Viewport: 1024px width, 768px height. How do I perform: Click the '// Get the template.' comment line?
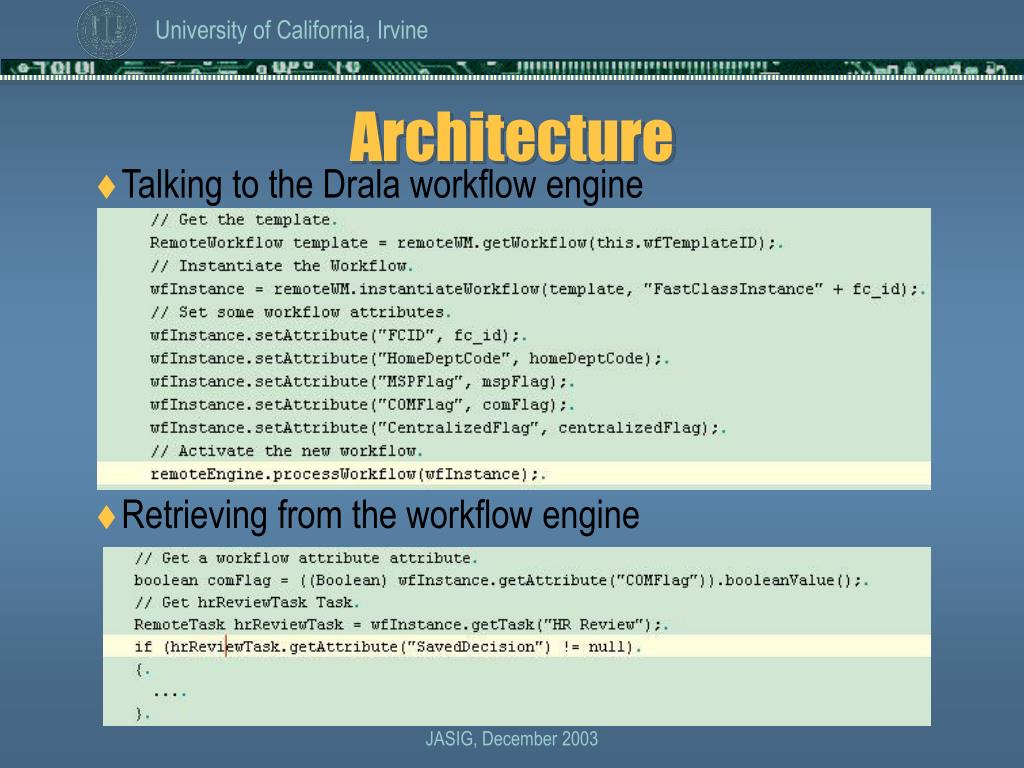pyautogui.click(x=243, y=220)
